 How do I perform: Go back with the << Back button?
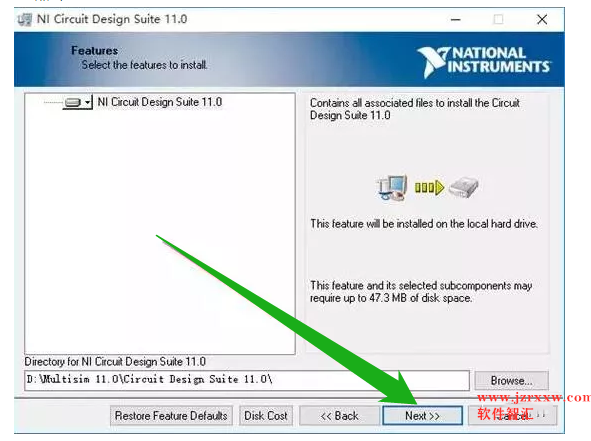pyautogui.click(x=339, y=416)
